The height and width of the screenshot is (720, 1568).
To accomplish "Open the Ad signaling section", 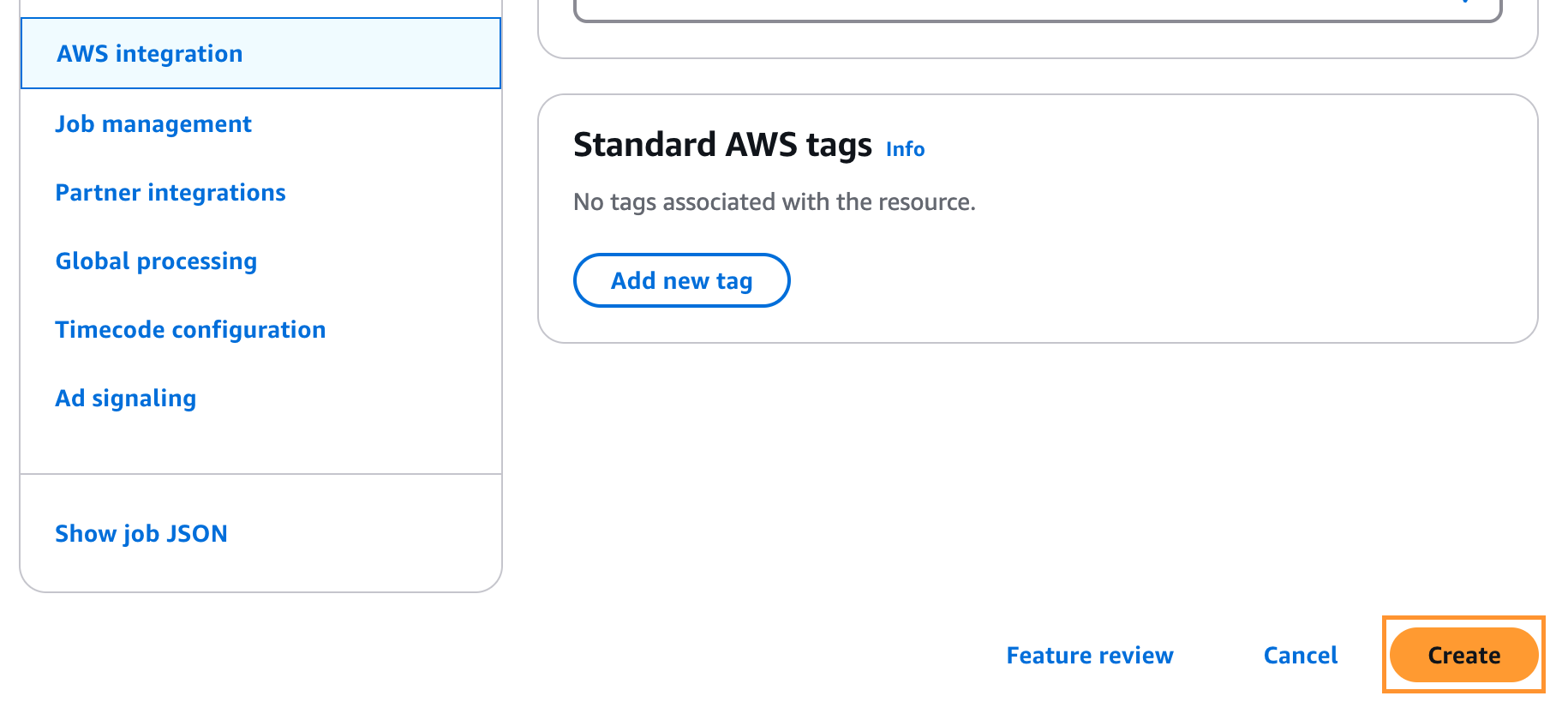I will click(126, 399).
